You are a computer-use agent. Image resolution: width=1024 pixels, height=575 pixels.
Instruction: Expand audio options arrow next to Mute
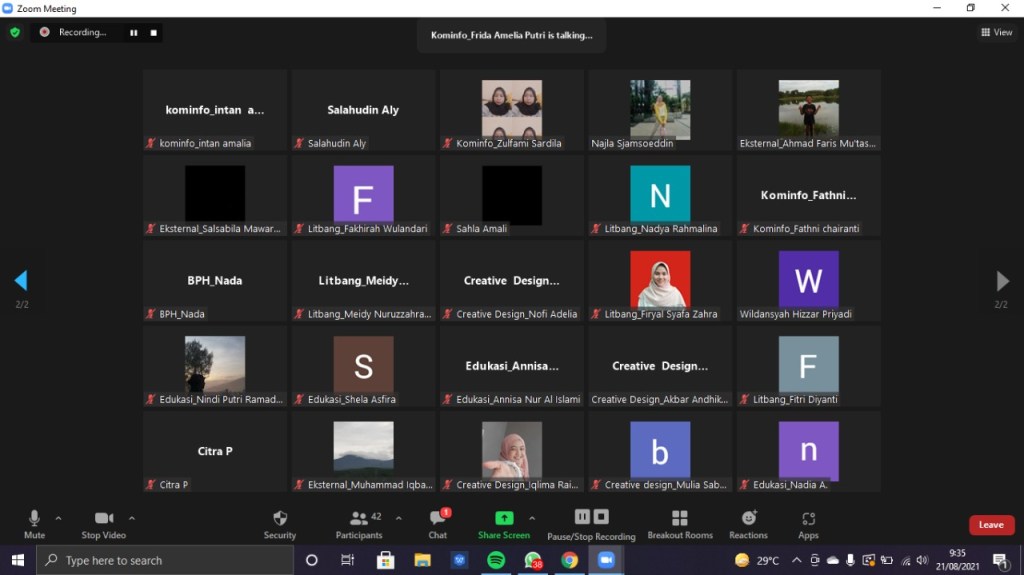pos(58,518)
